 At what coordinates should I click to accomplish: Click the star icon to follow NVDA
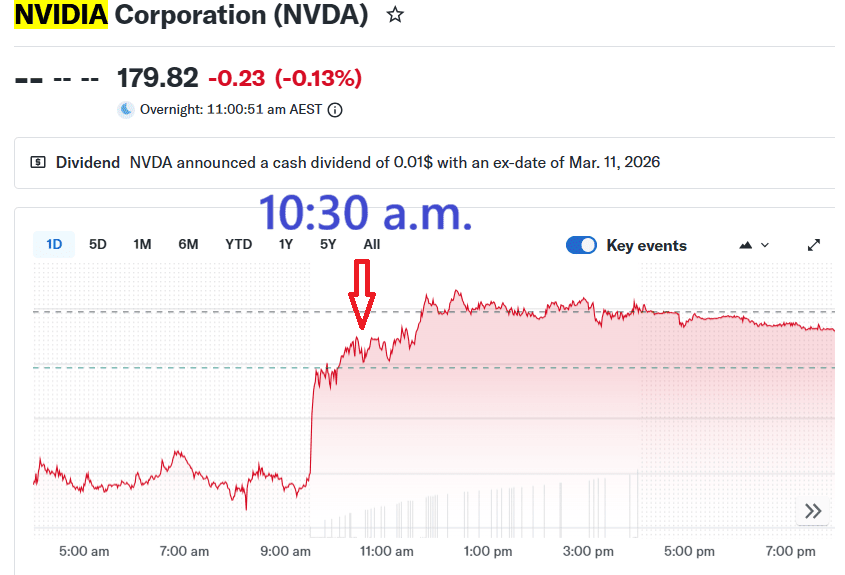click(395, 16)
